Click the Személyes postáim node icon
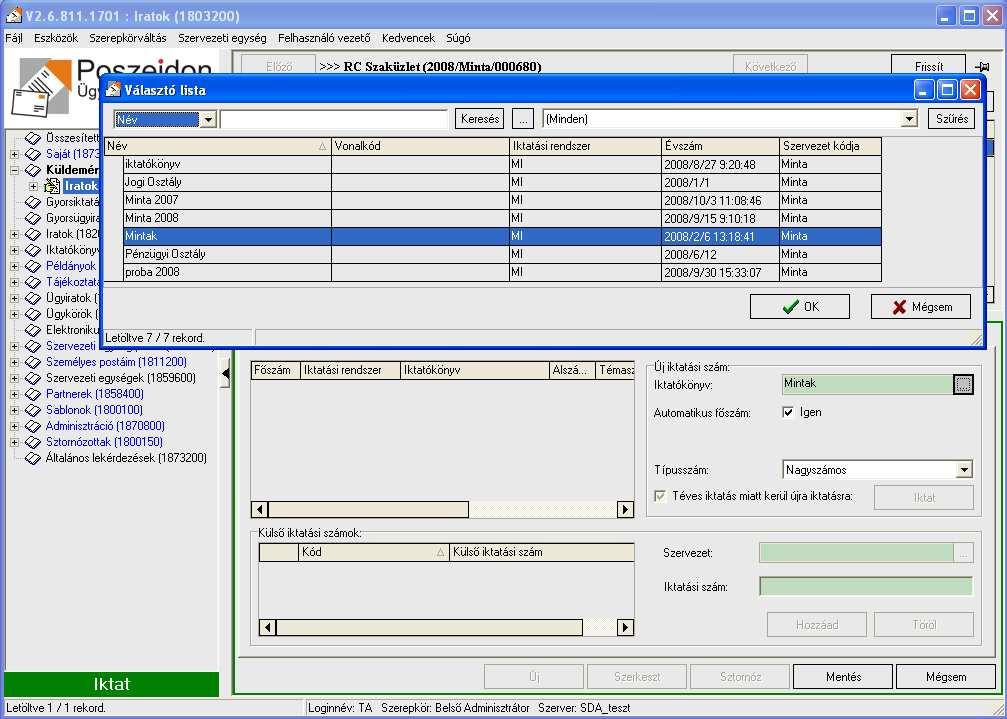This screenshot has height=719, width=1007. pos(33,362)
